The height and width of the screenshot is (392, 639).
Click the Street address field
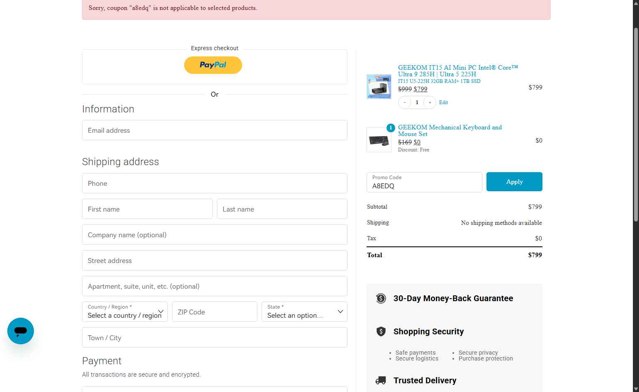(215, 260)
